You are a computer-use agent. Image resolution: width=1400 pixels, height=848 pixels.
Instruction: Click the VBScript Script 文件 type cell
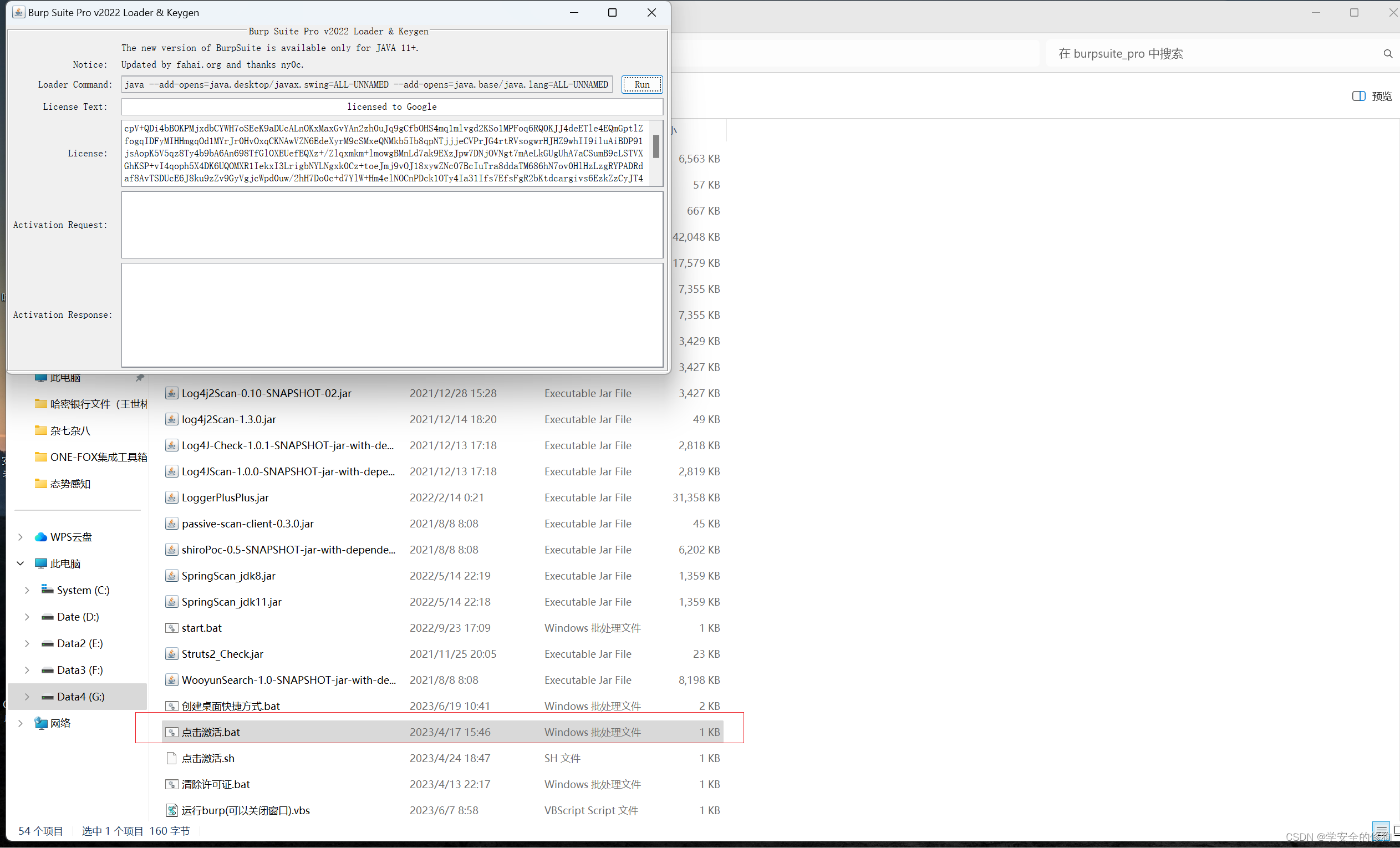pos(591,810)
